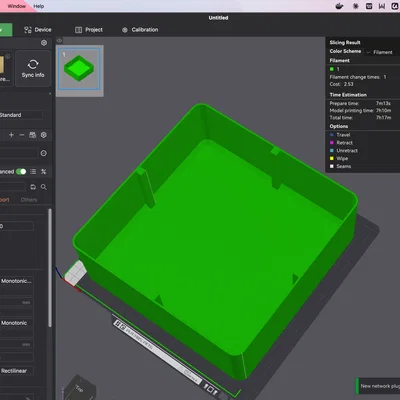
Task: Click the view cube labeled Top
Action: pos(78,388)
